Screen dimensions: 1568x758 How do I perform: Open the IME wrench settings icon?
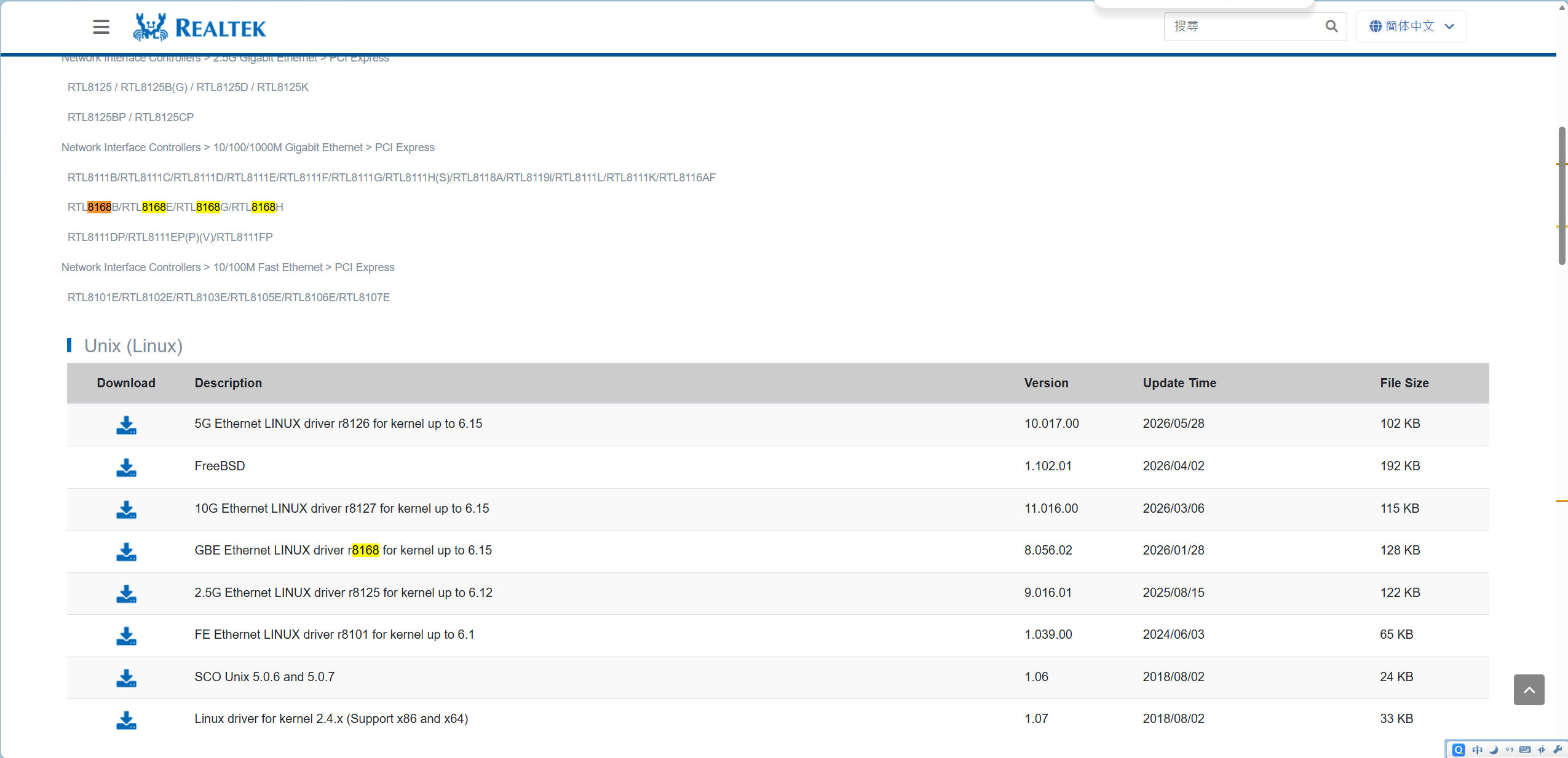pyautogui.click(x=1557, y=750)
